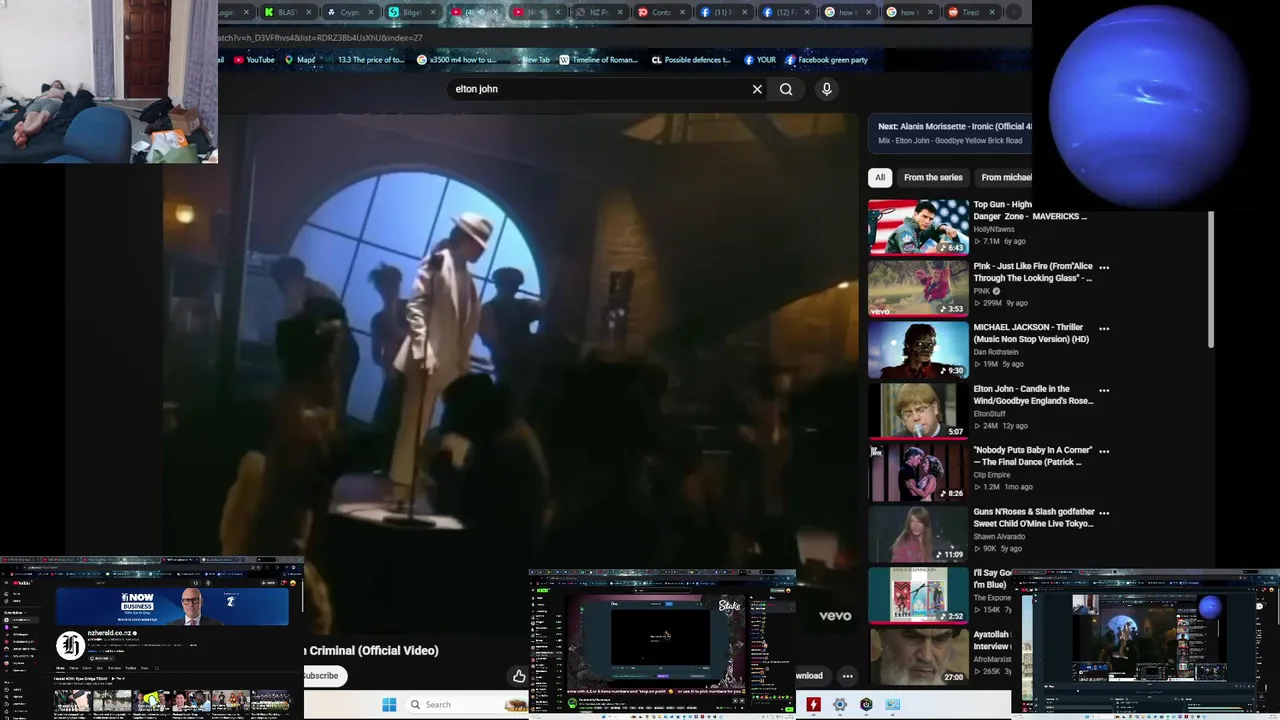Open the Ayatollah interview video thumbnail
This screenshot has height=720, width=1280.
point(918,657)
